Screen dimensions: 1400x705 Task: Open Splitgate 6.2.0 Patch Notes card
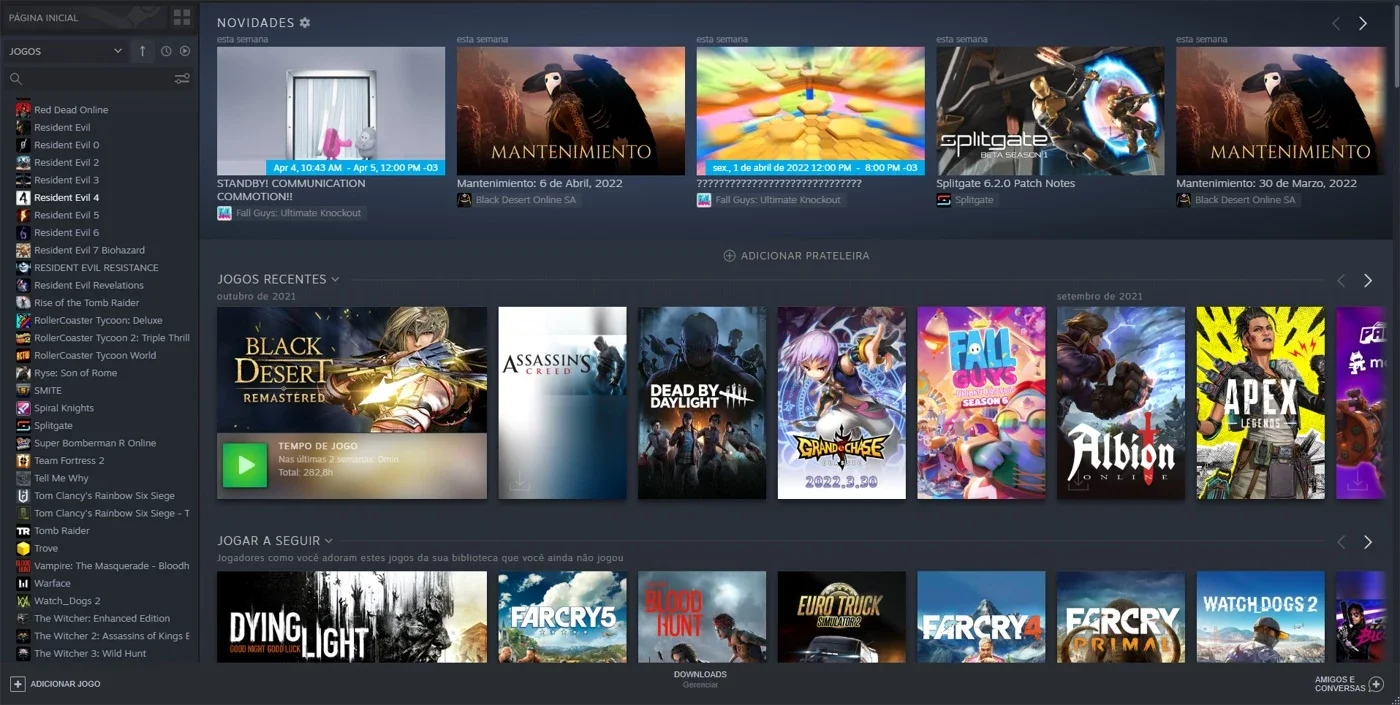tap(1050, 111)
